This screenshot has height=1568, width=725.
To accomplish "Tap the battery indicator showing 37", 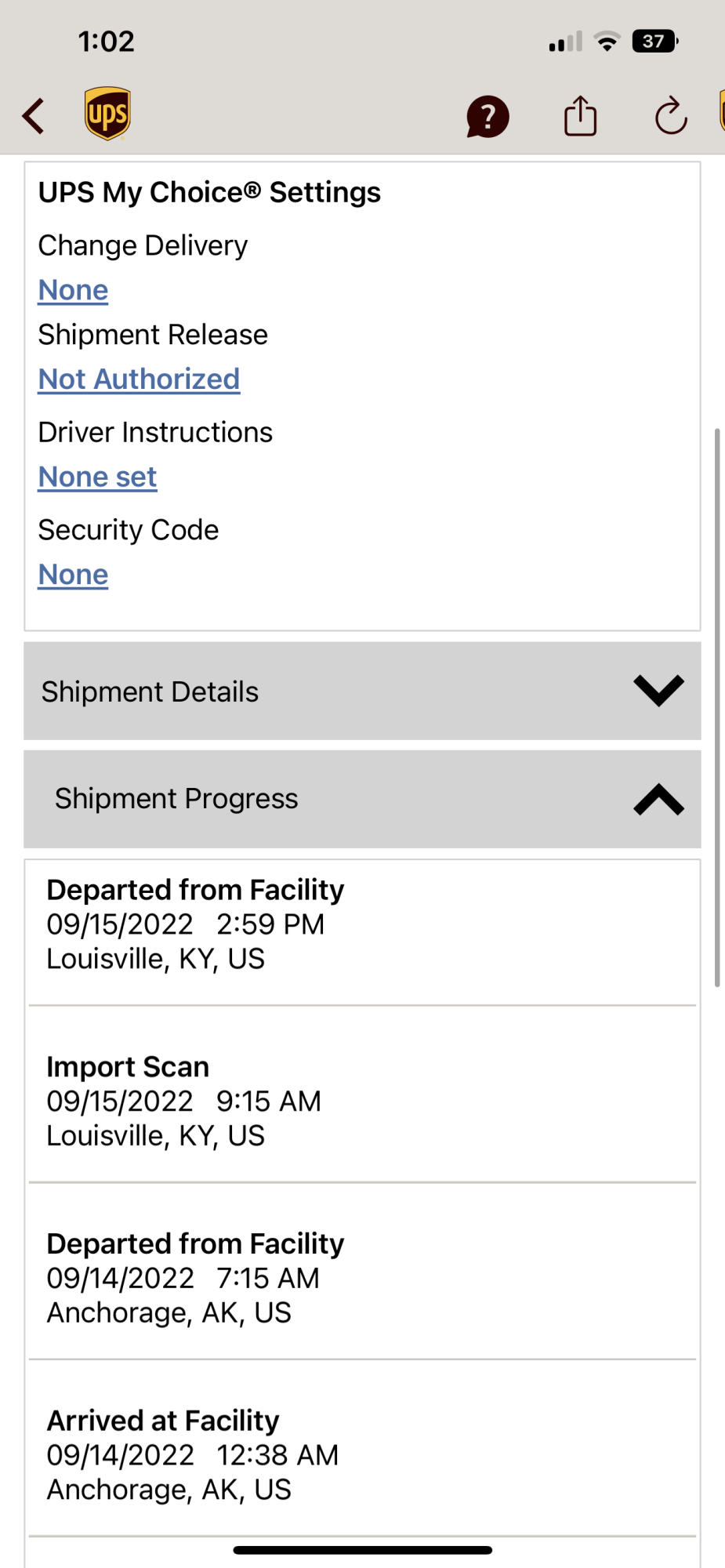I will coord(654,42).
